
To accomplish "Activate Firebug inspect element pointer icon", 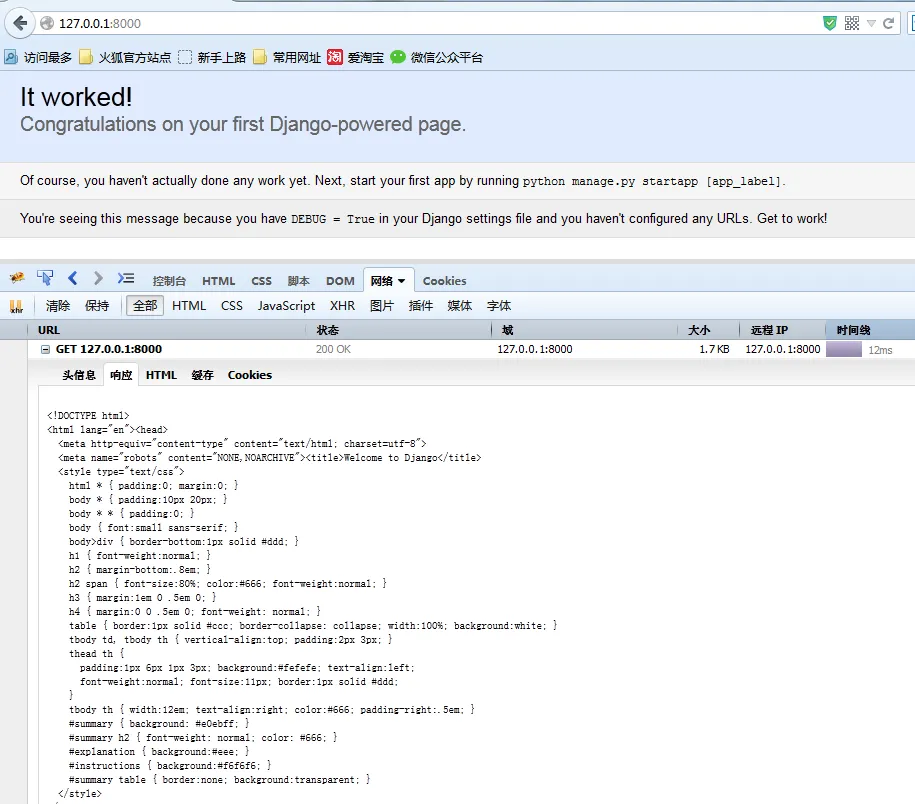I will 45,278.
